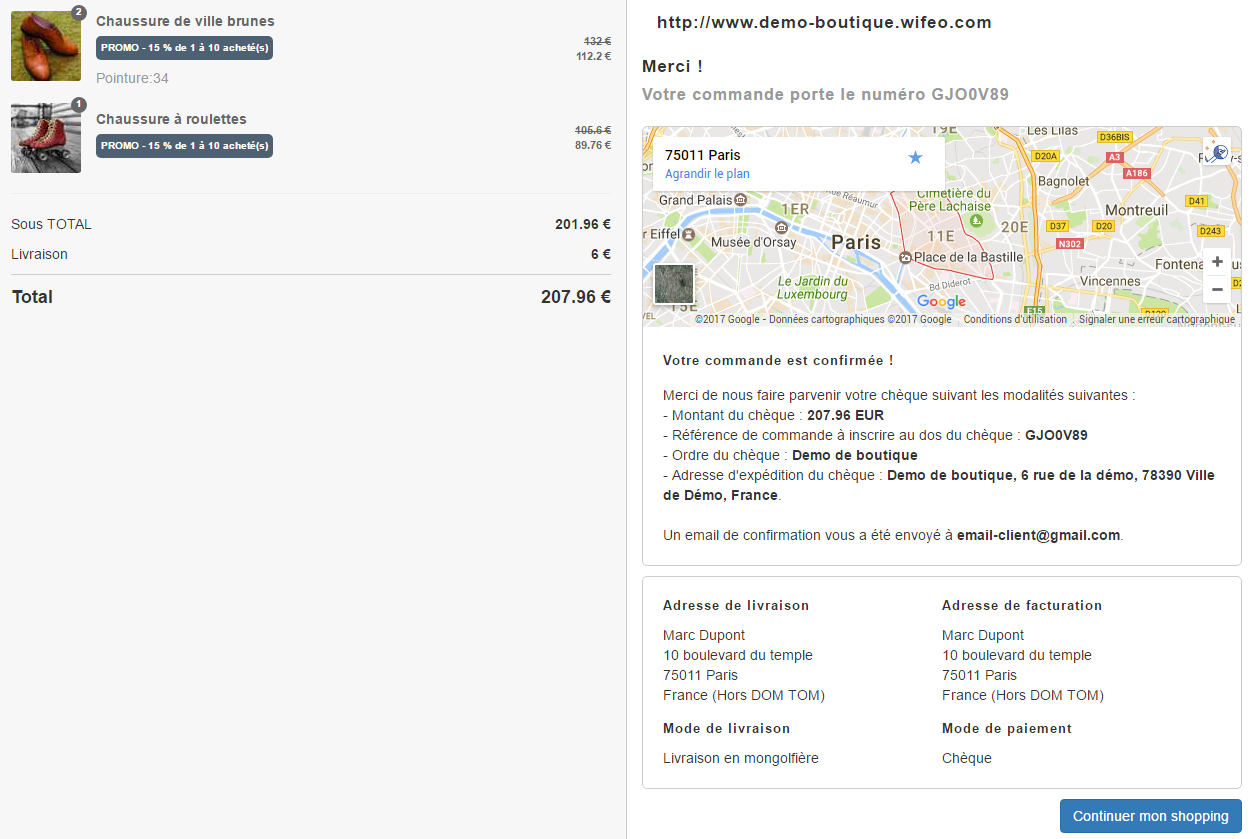1254x839 pixels.
Task: Open the Agrandir le plan link
Action: pyautogui.click(x=707, y=174)
